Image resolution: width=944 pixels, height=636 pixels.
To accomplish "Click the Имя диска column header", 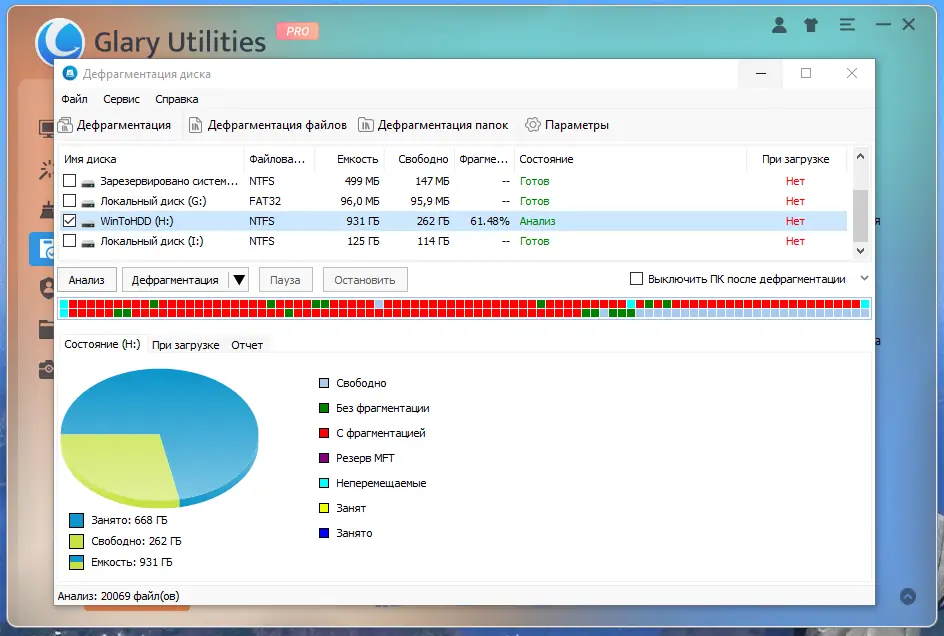I will click(x=151, y=159).
